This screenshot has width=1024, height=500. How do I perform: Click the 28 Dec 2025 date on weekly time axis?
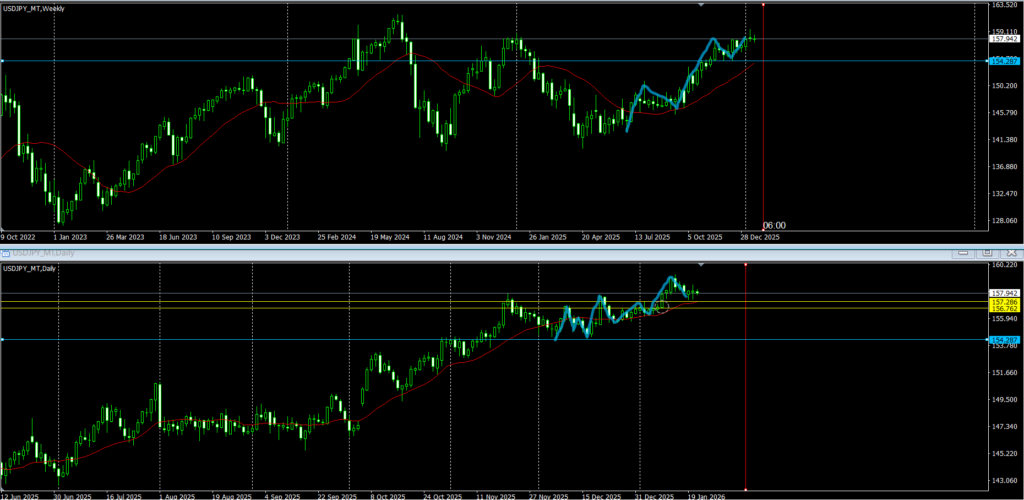[x=758, y=238]
